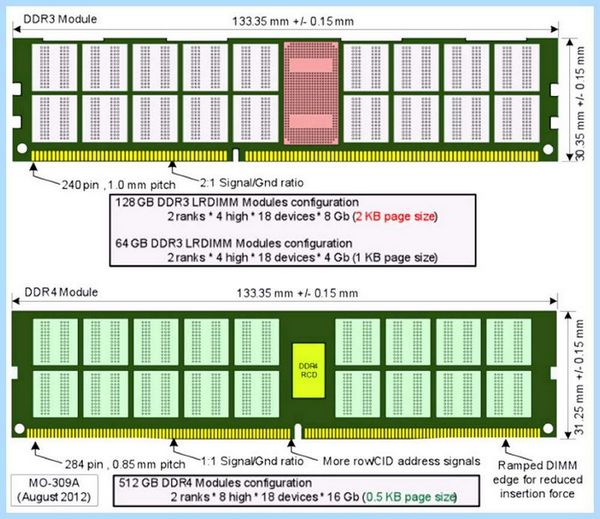Click "128 GB DDR3 LRDIMM Modules configuration" line

[x=237, y=202]
